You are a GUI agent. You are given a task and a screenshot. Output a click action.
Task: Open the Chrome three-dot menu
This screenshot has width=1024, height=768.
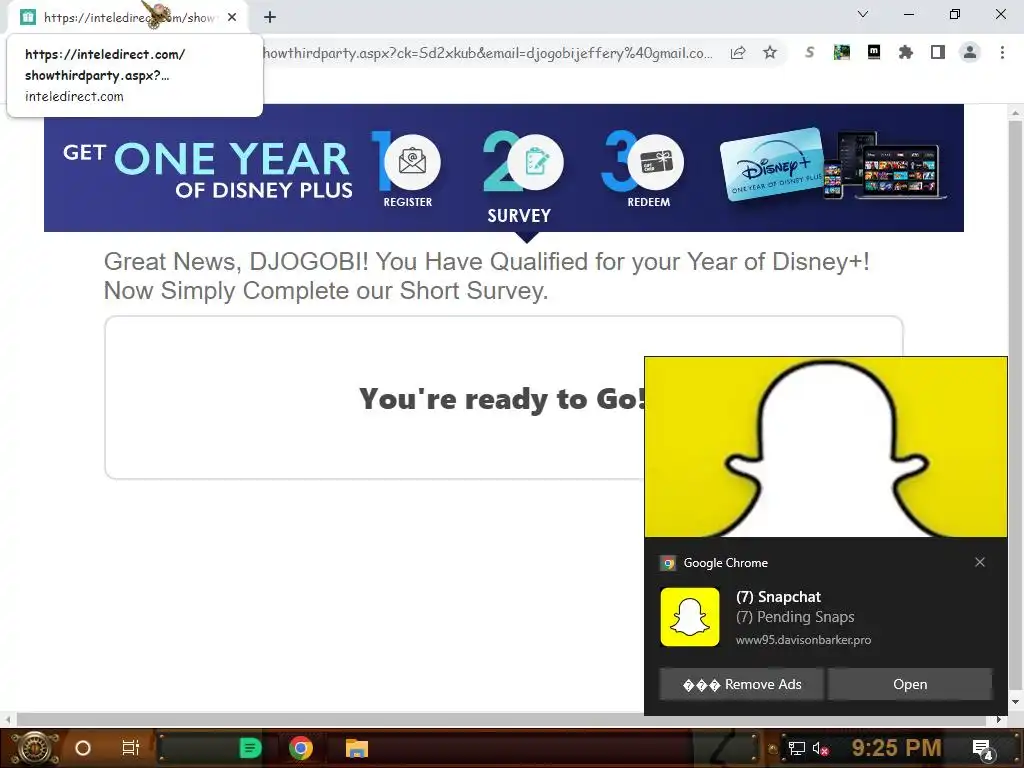(x=1002, y=52)
